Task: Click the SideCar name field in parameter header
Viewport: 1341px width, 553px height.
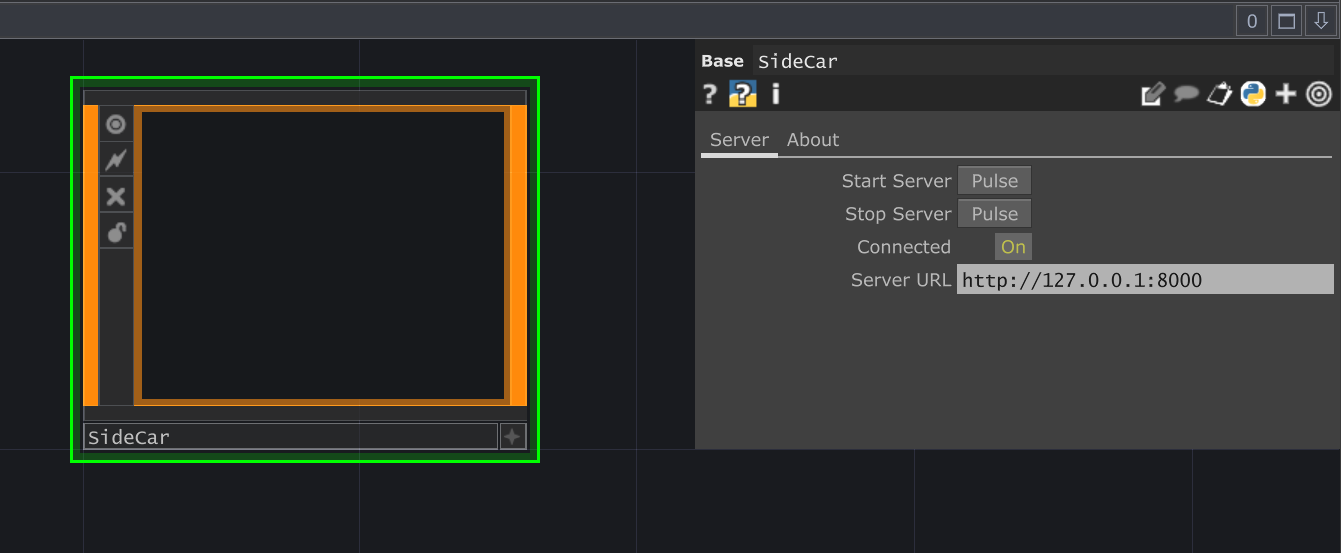Action: [x=1043, y=61]
